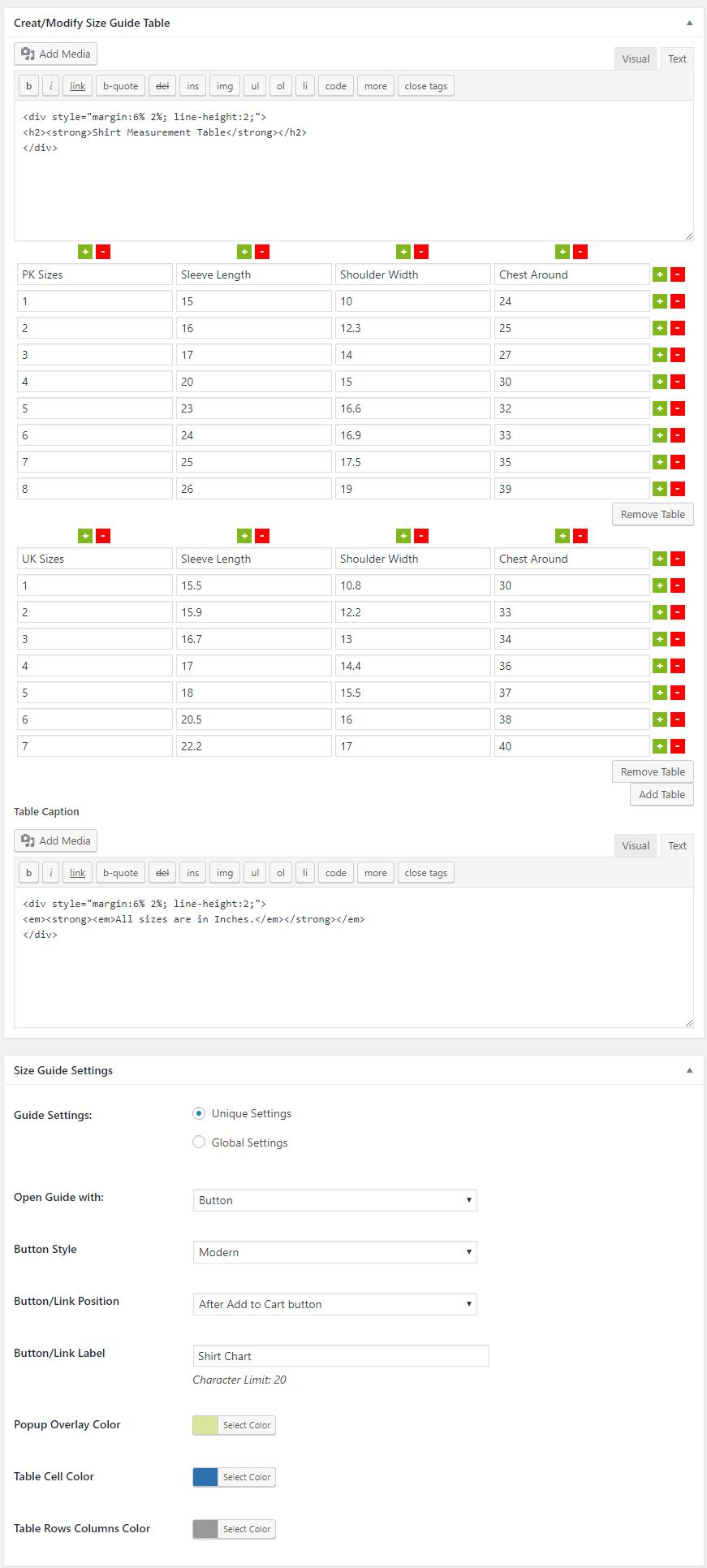Image resolution: width=707 pixels, height=1568 pixels.
Task: Add a row after PK size 4 row
Action: point(660,382)
